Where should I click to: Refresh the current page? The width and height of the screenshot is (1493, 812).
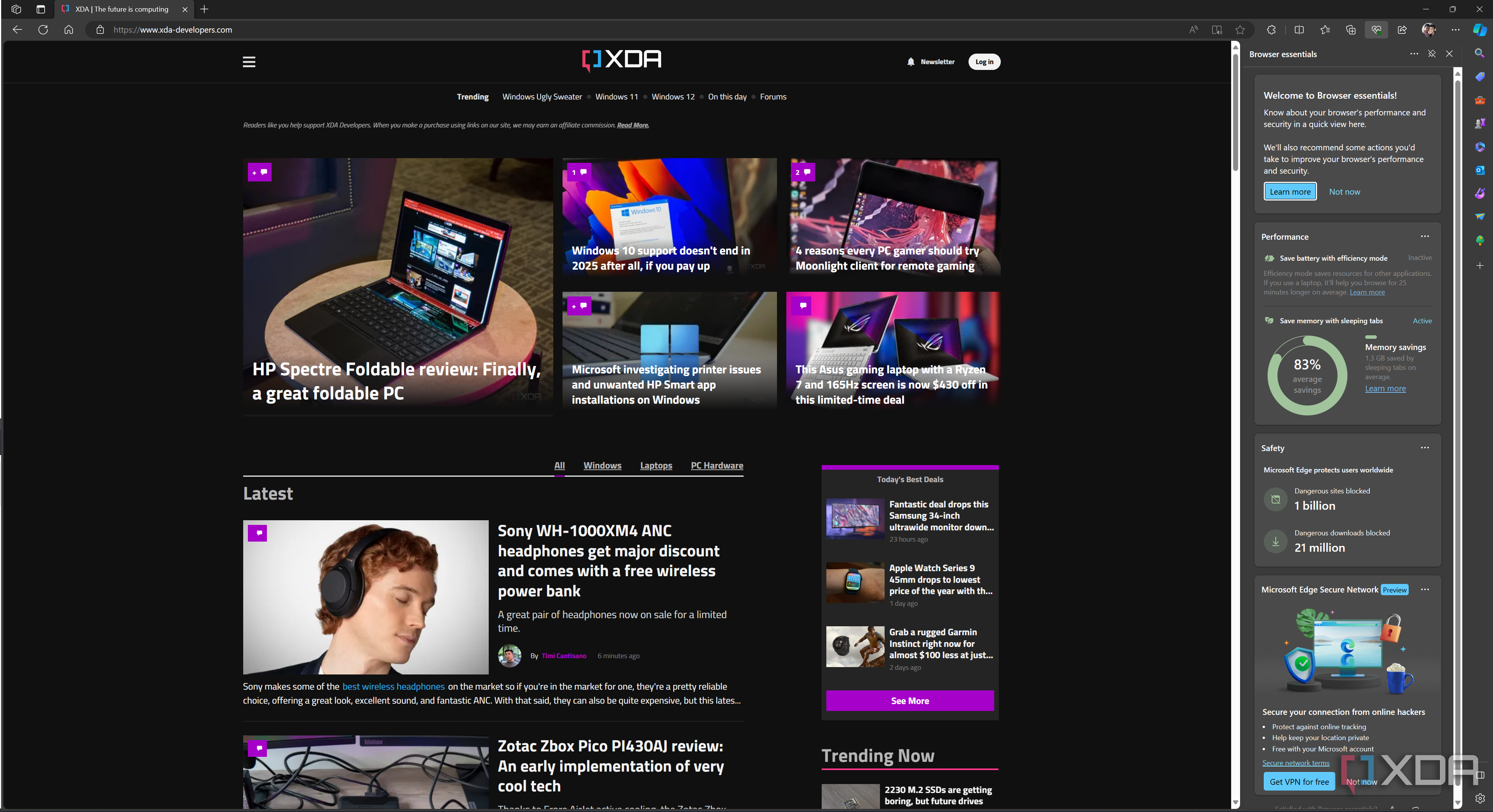(43, 30)
